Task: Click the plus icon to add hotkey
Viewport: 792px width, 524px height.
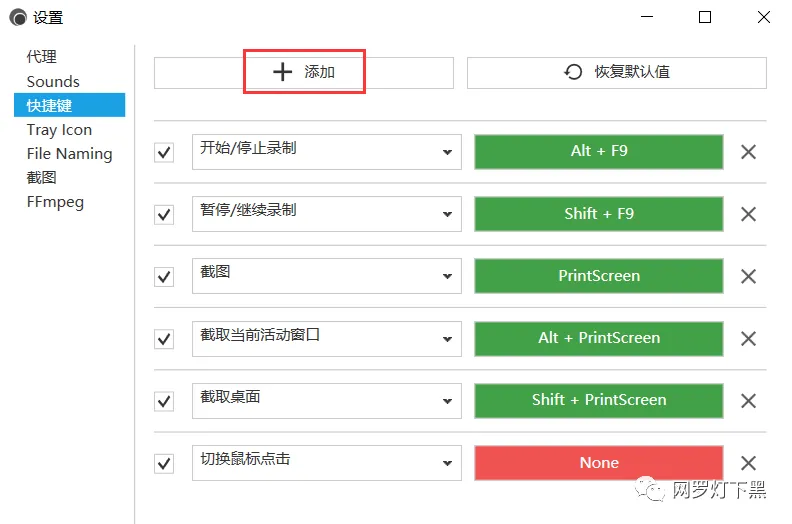Action: tap(283, 72)
